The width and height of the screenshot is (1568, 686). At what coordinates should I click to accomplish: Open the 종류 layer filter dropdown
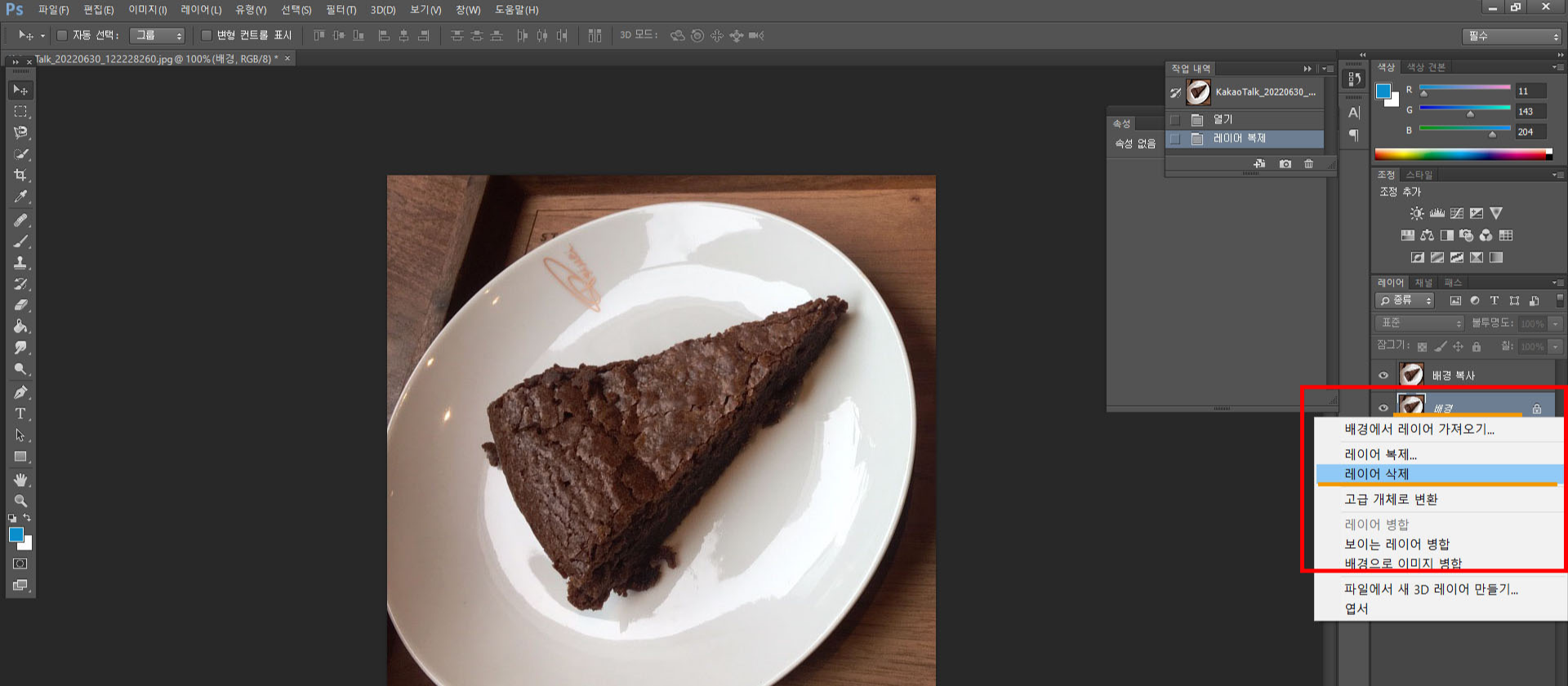(x=1405, y=301)
